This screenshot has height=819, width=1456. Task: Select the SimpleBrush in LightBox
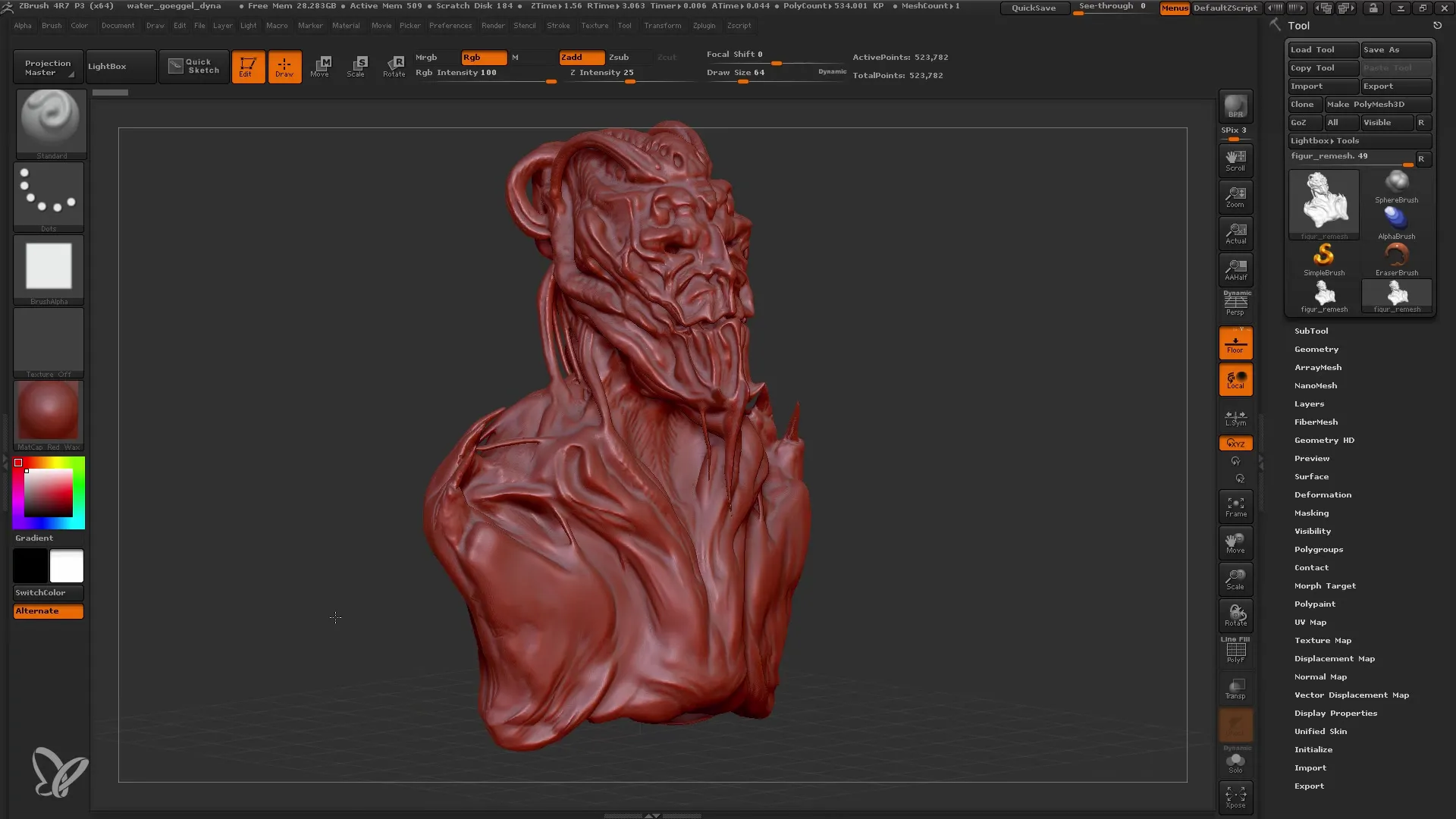click(x=1324, y=256)
